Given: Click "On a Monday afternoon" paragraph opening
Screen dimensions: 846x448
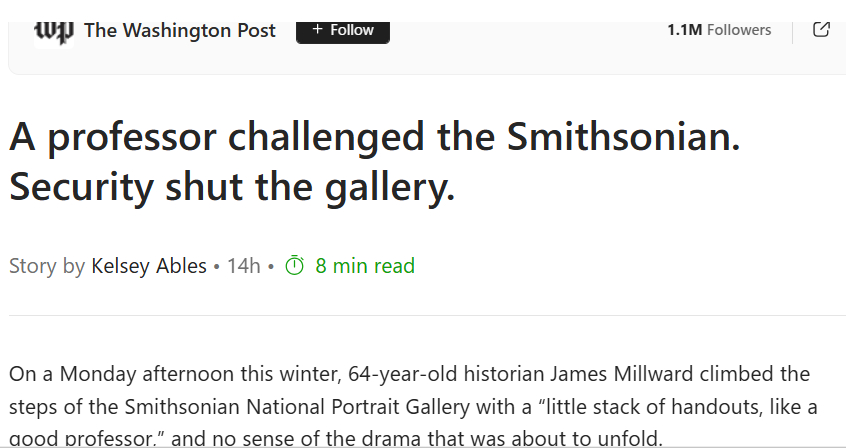Looking at the screenshot, I should tap(102, 375).
